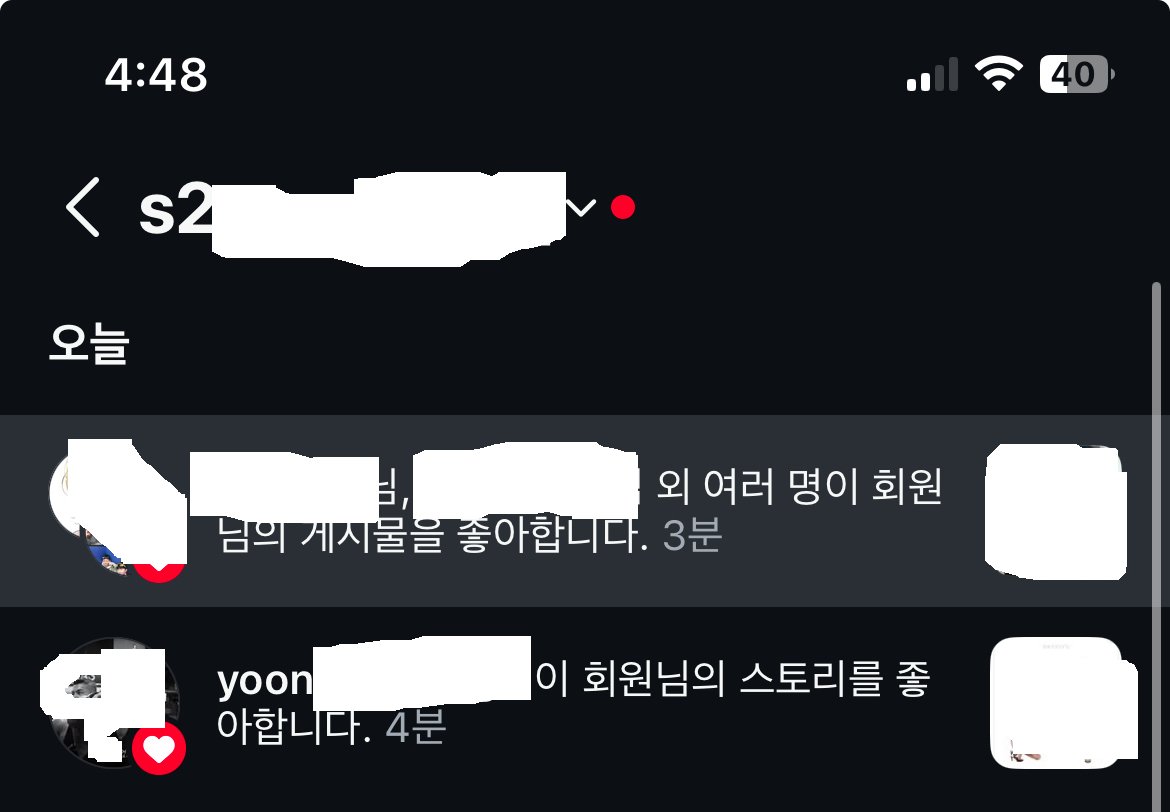Click the vertical scrollbar on right edge
Image resolution: width=1170 pixels, height=812 pixels.
[x=1157, y=545]
